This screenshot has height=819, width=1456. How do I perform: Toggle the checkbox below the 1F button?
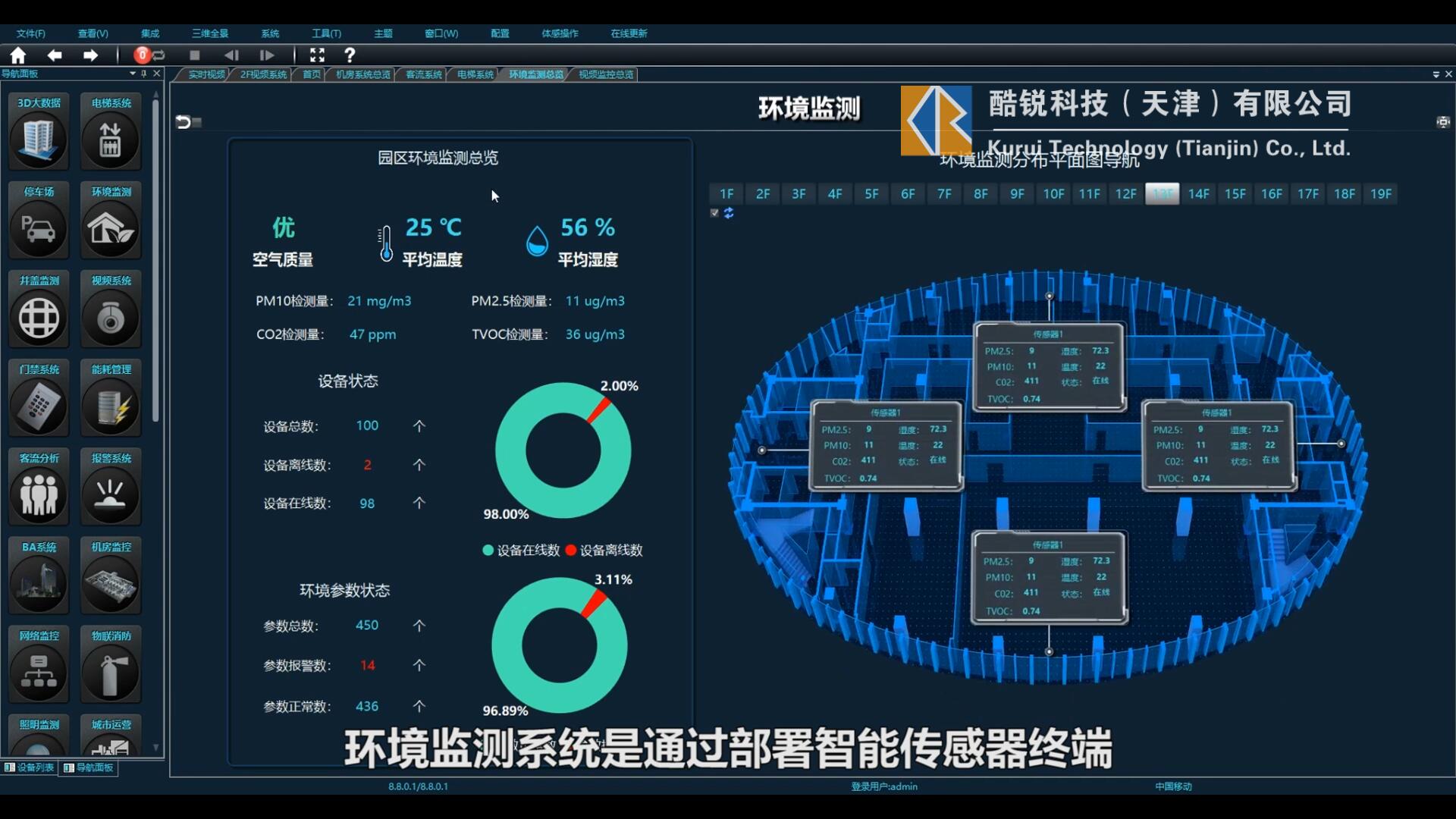tap(714, 213)
